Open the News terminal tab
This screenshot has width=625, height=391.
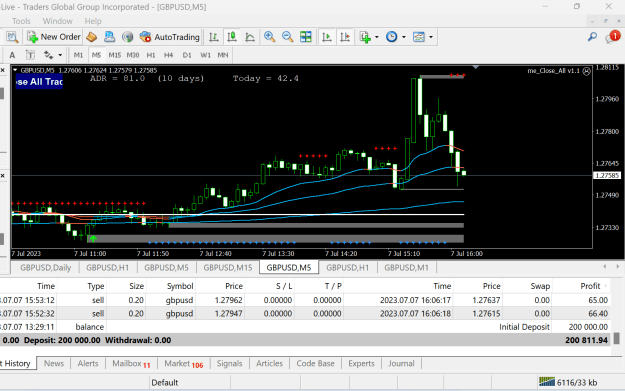[54, 363]
